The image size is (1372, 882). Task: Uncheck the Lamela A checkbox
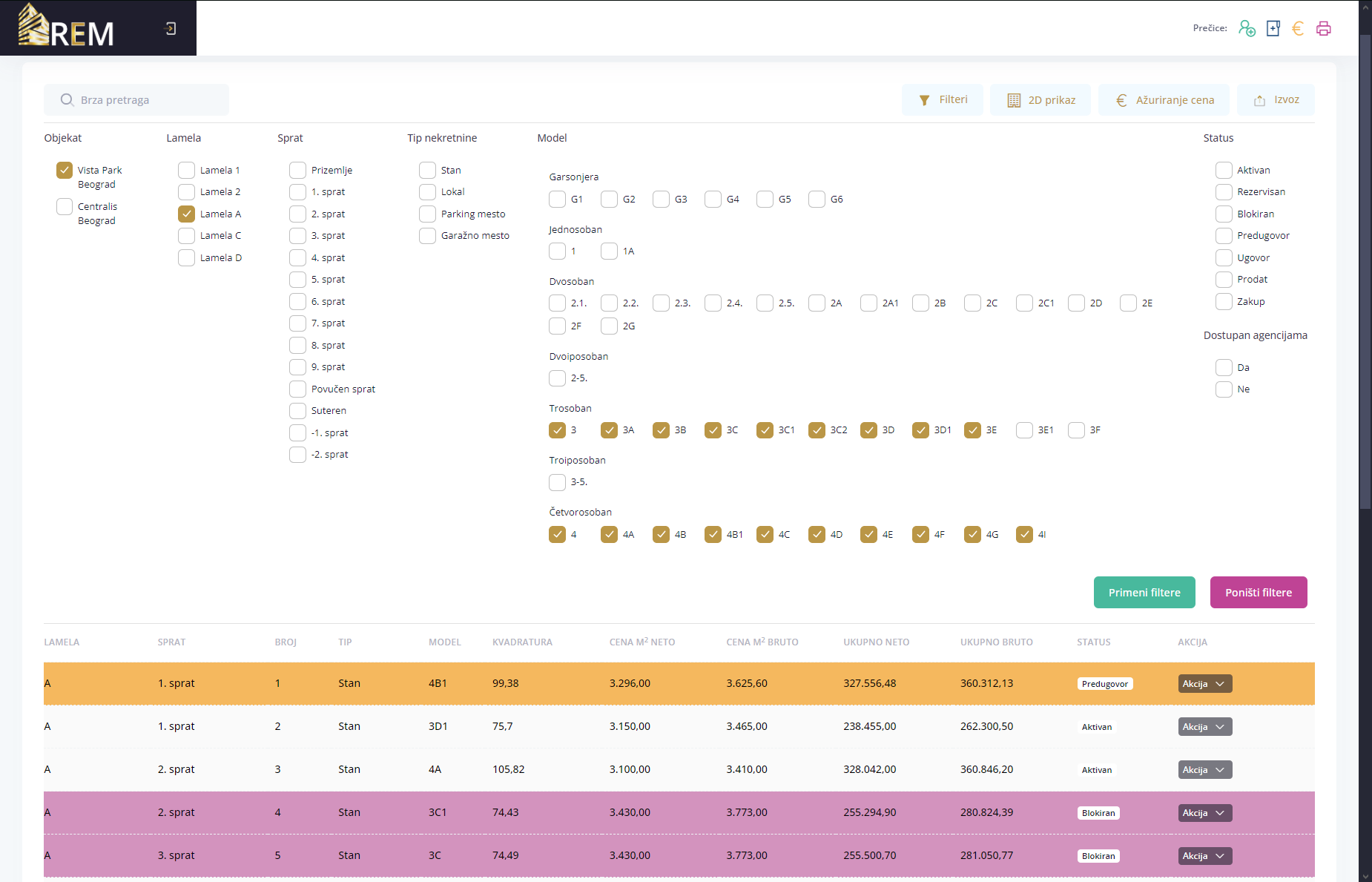(x=186, y=214)
